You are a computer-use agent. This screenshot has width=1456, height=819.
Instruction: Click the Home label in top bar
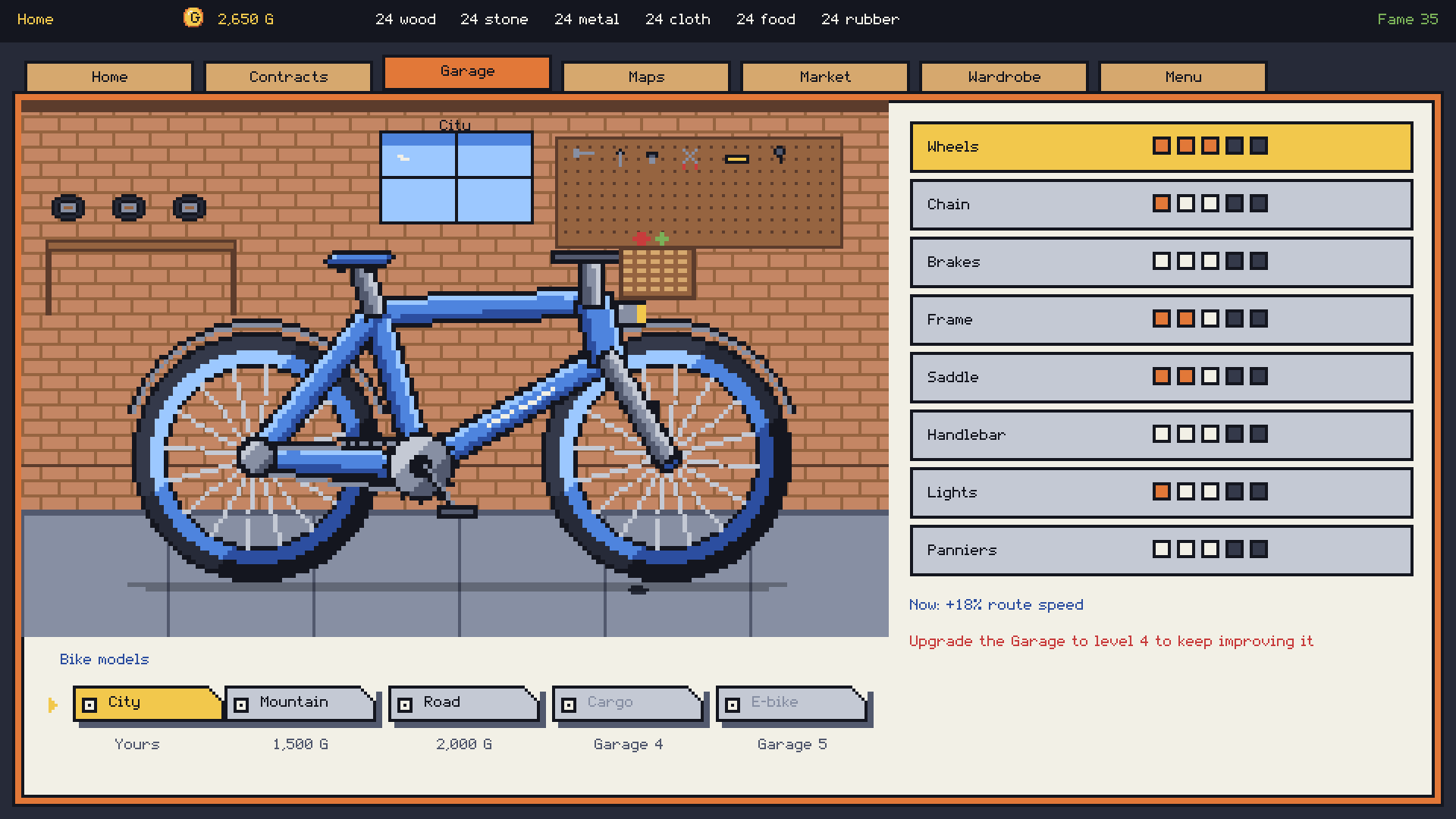(x=36, y=19)
